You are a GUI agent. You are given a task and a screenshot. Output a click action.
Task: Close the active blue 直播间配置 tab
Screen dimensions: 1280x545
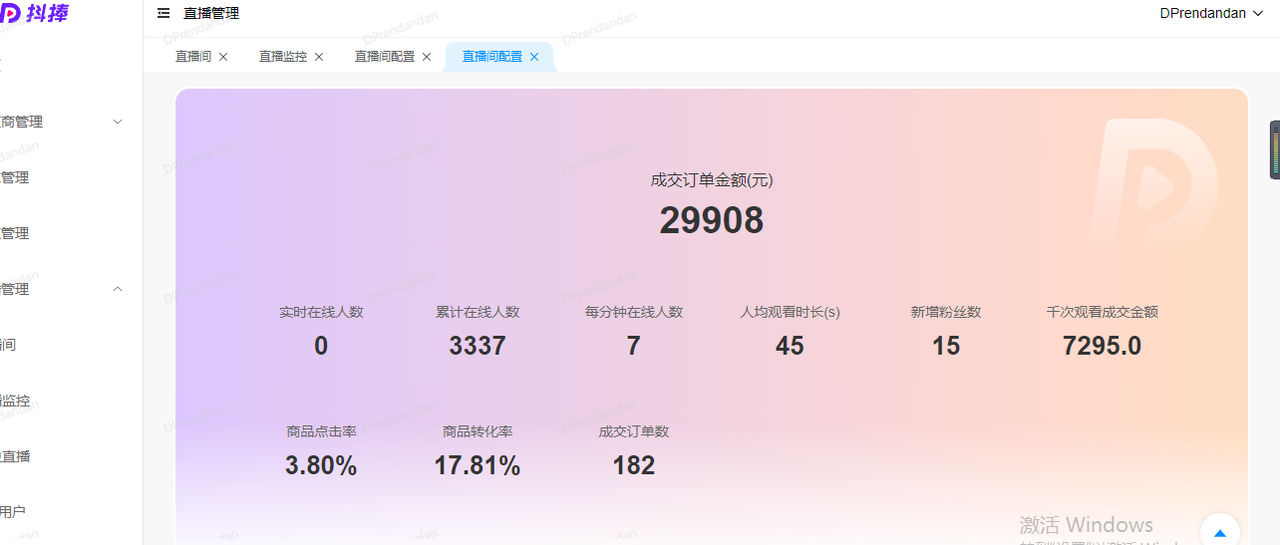[x=534, y=57]
